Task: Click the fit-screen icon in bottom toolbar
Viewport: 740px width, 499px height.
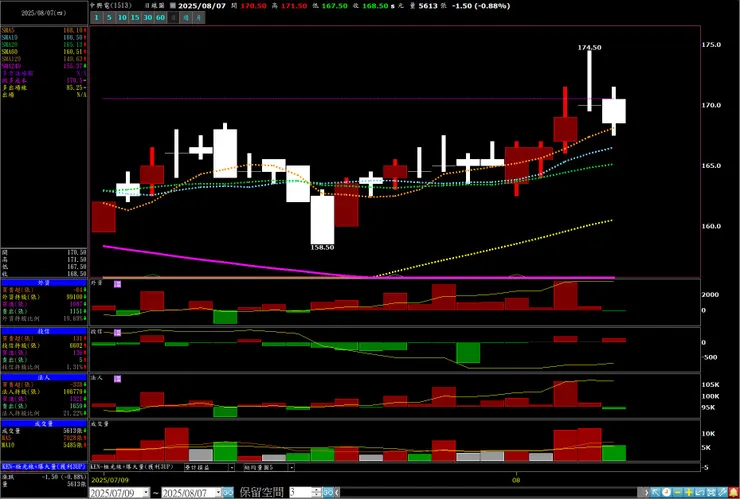Action: coord(711,492)
